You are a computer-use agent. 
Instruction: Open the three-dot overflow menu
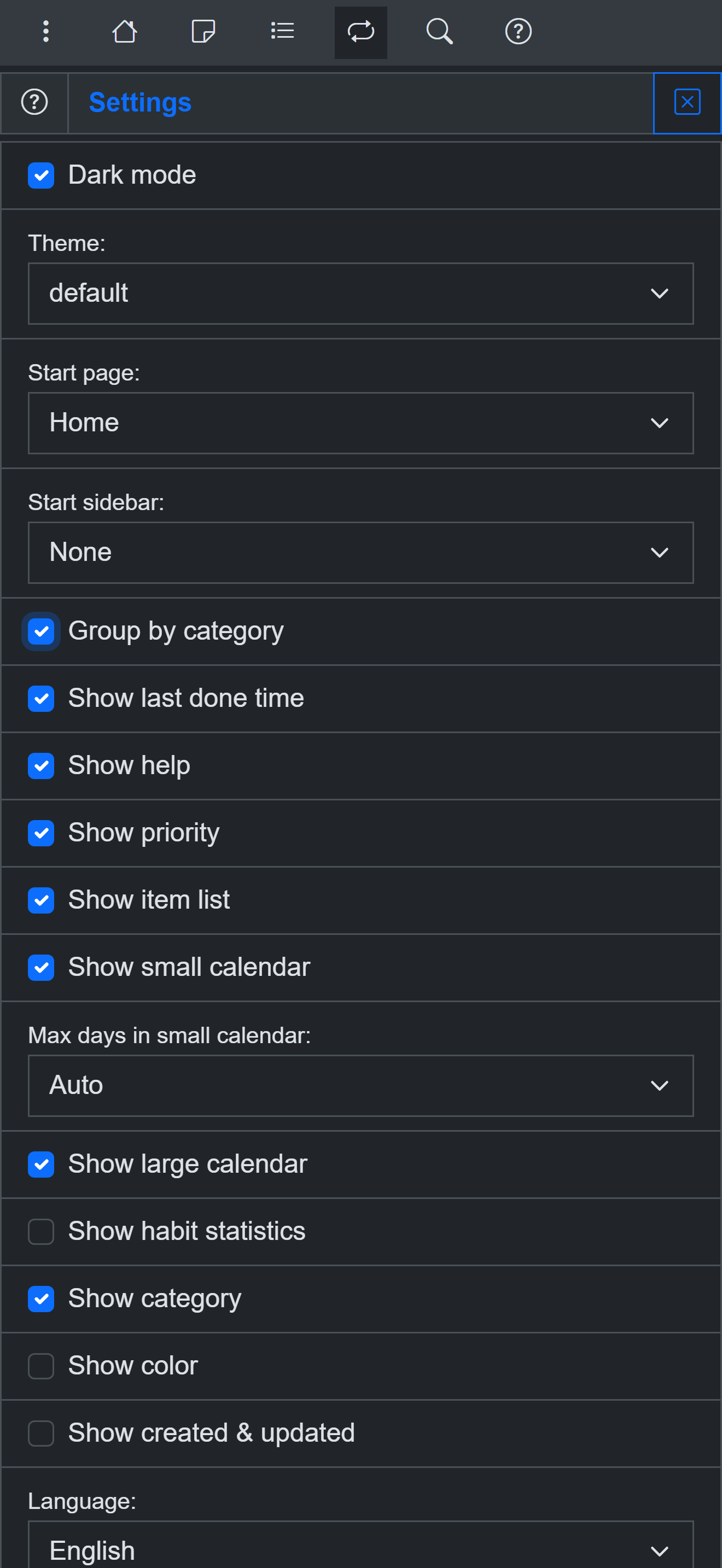pos(45,32)
